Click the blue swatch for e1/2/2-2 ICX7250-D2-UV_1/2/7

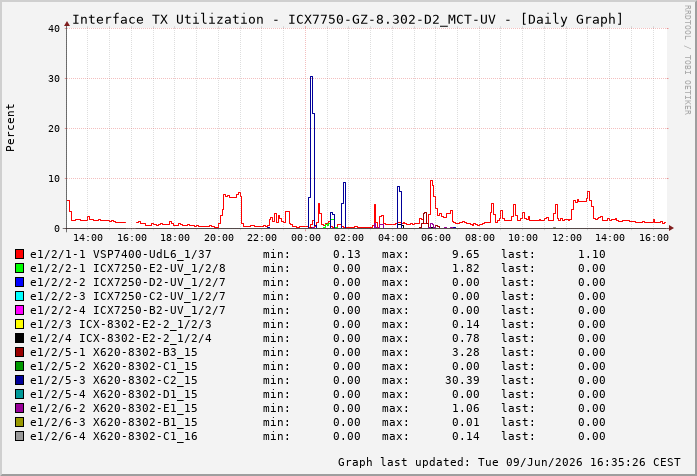coord(19,282)
